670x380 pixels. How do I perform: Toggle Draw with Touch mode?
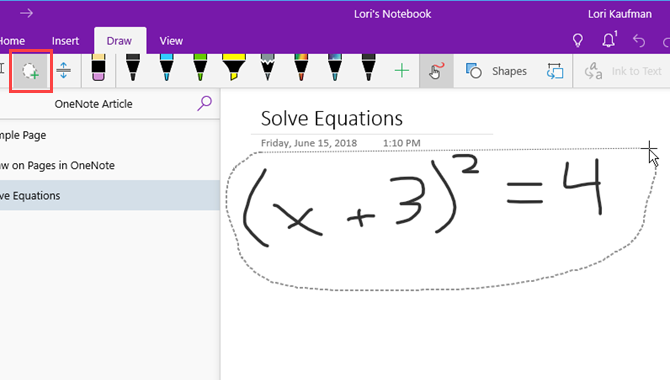436,71
